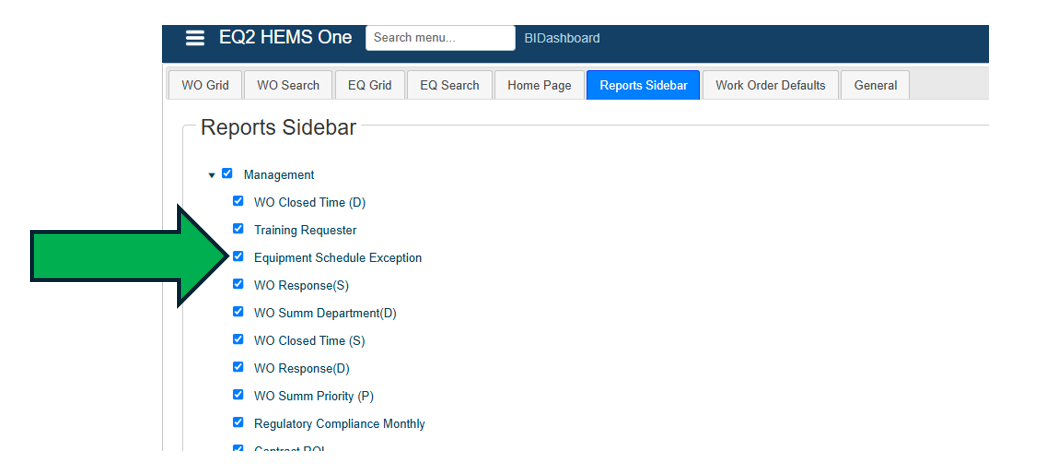Image resolution: width=1050 pixels, height=466 pixels.
Task: Open the Home Page tab
Action: (539, 86)
